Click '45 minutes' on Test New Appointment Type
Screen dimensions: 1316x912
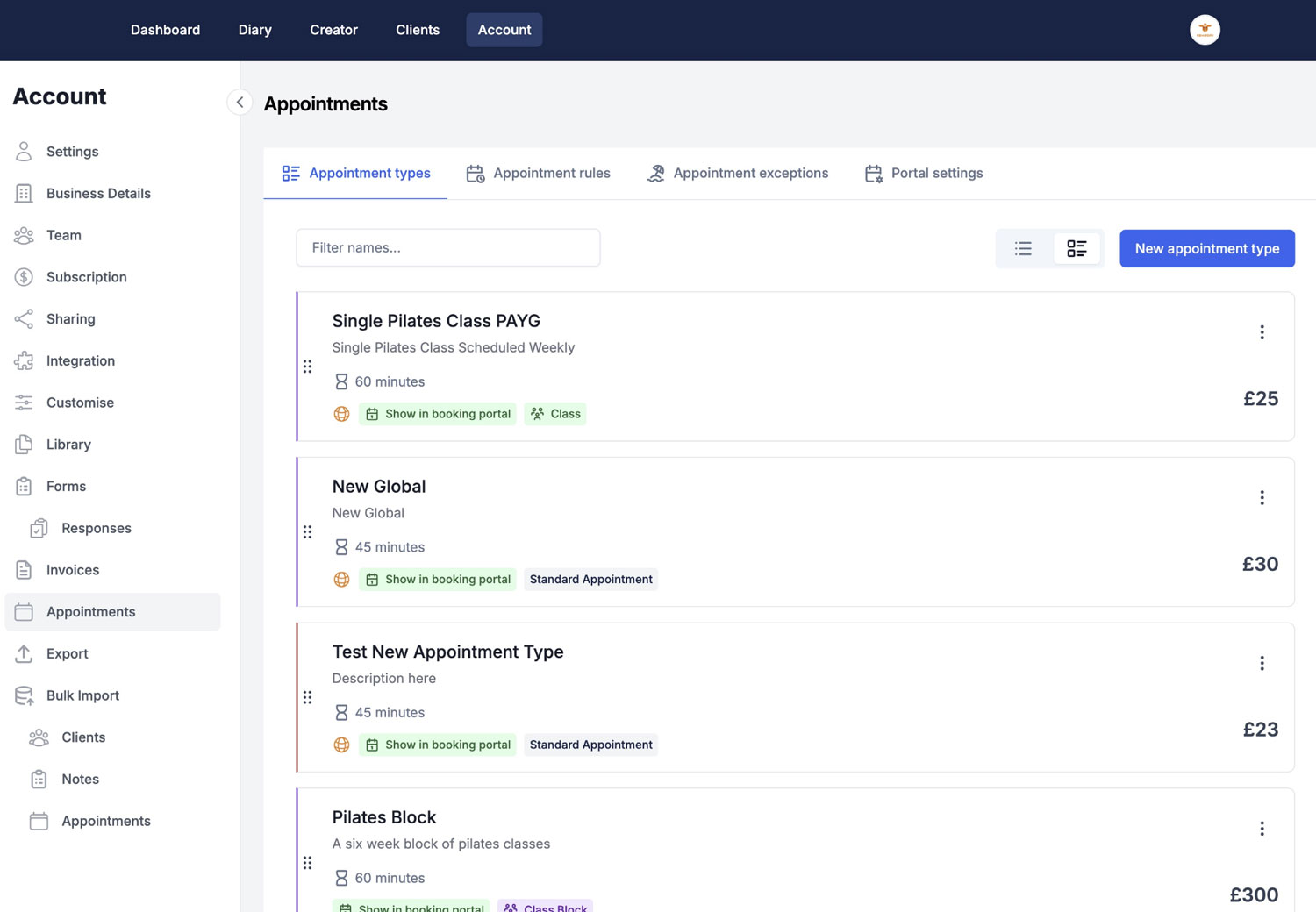coord(390,713)
